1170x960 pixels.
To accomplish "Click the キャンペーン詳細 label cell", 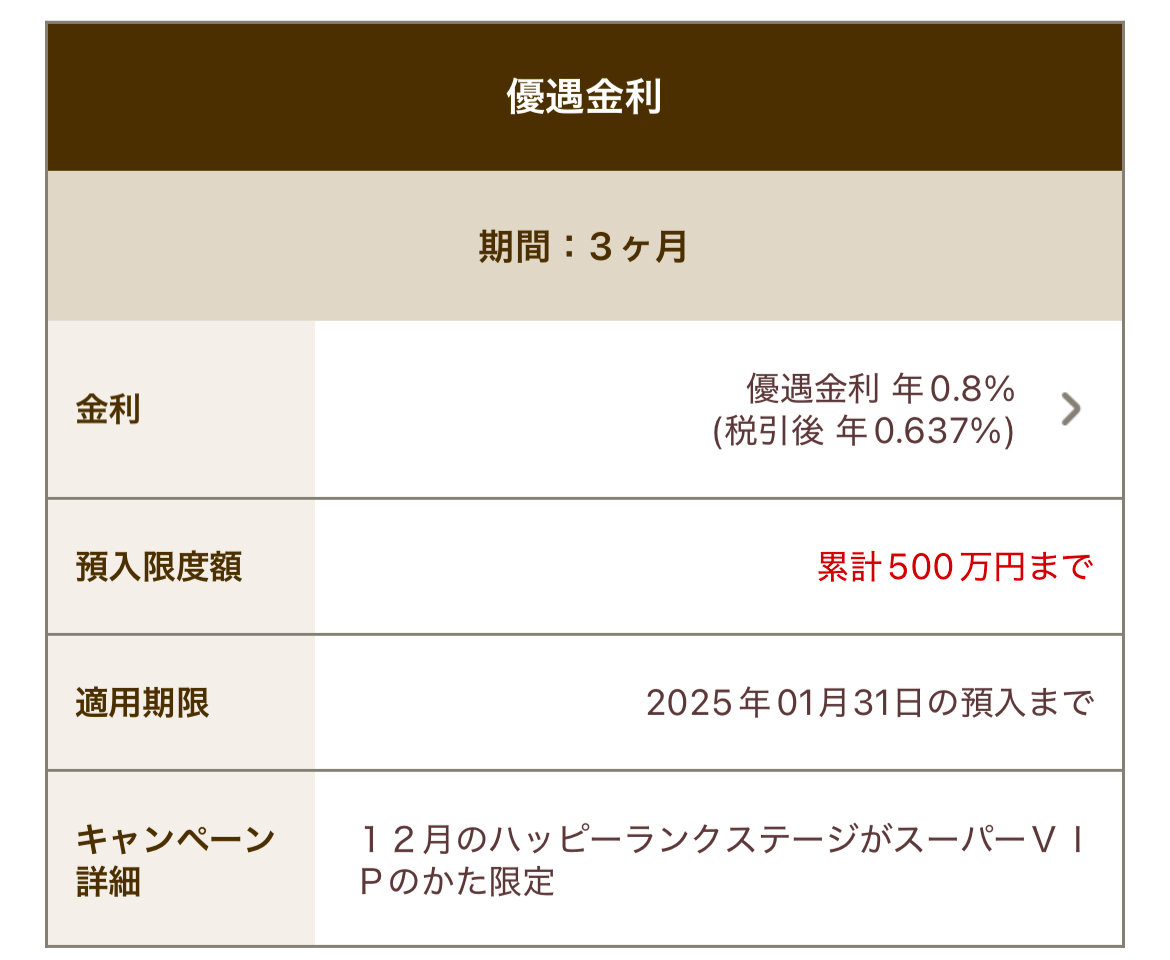I will coord(181,859).
